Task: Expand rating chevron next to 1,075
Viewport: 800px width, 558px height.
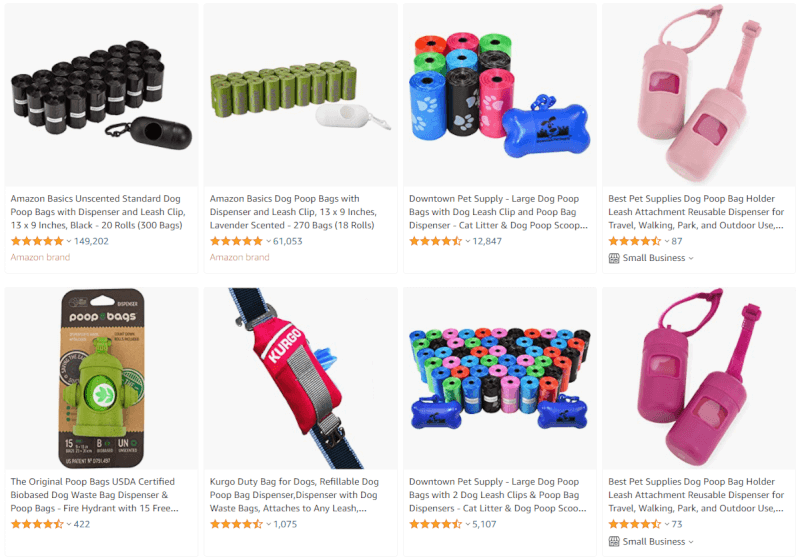Action: pos(268,524)
